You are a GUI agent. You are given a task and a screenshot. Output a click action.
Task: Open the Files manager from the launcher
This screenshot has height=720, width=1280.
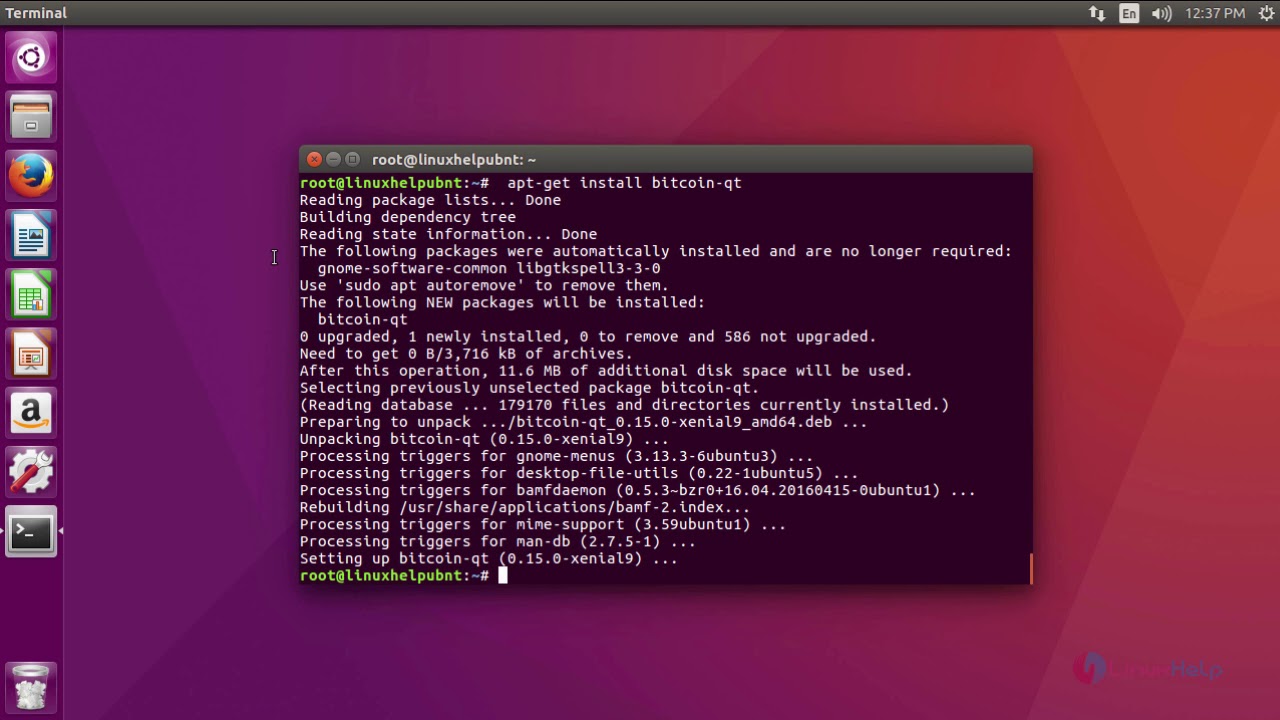(x=31, y=116)
